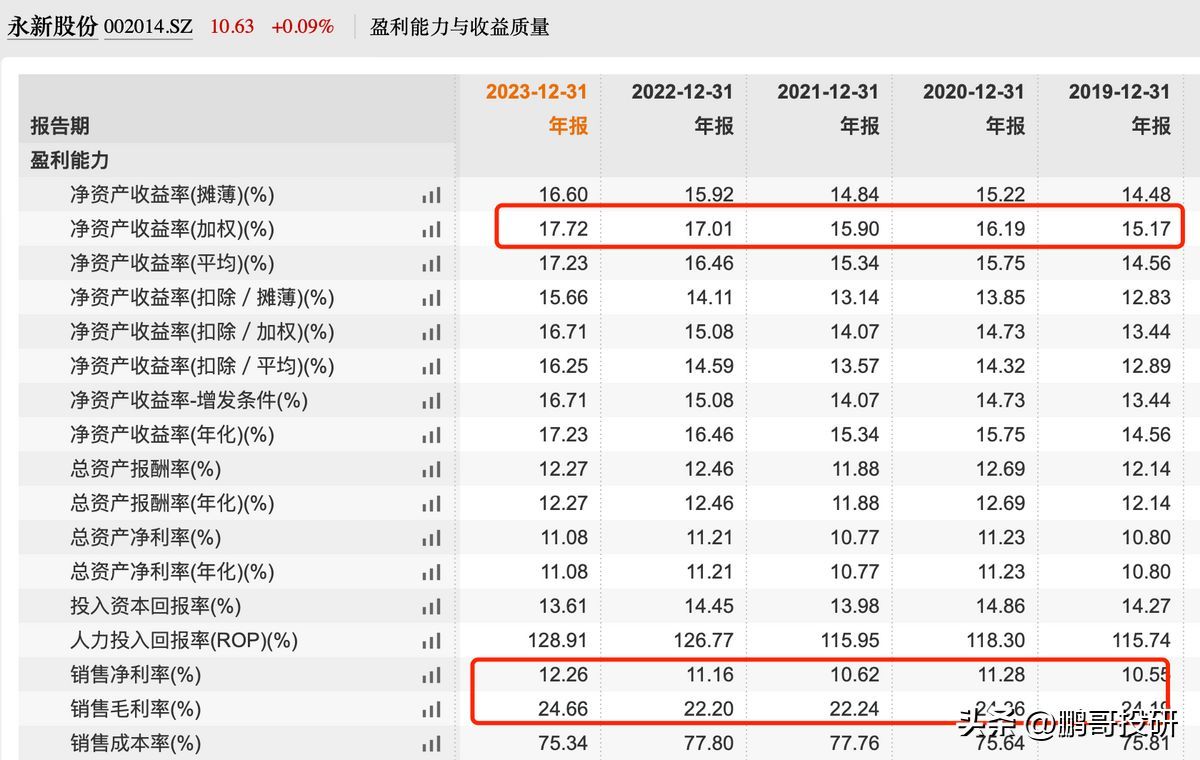Click chart icon for 净资产收益率(摊薄)(%) row
Image resolution: width=1200 pixels, height=760 pixels.
click(431, 195)
